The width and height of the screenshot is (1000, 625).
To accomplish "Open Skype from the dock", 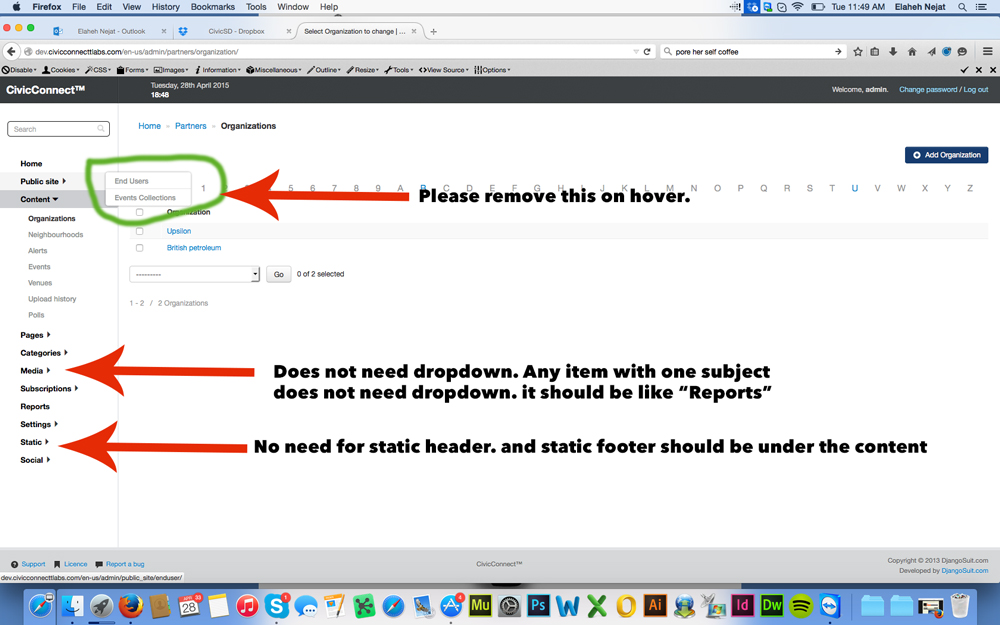I will [276, 605].
